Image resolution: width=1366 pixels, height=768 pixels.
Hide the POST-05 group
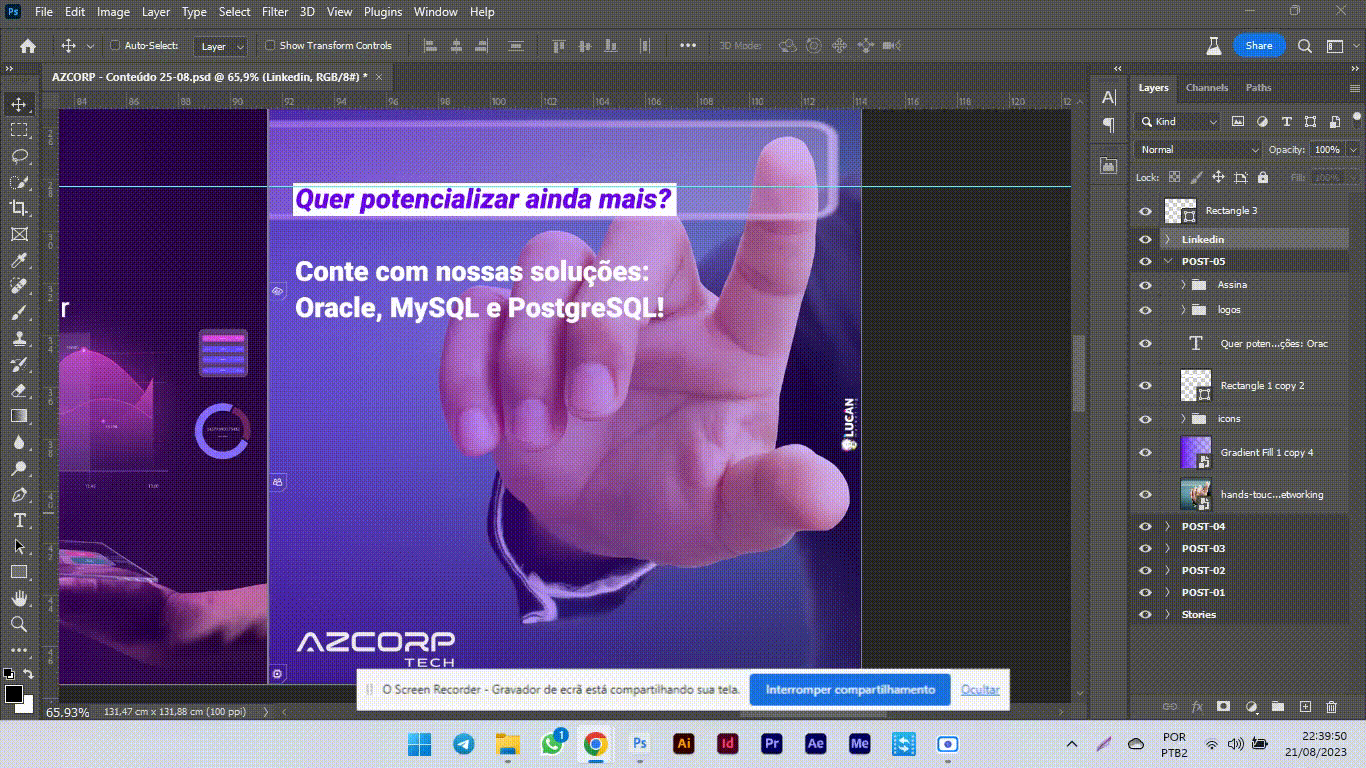pos(1145,261)
